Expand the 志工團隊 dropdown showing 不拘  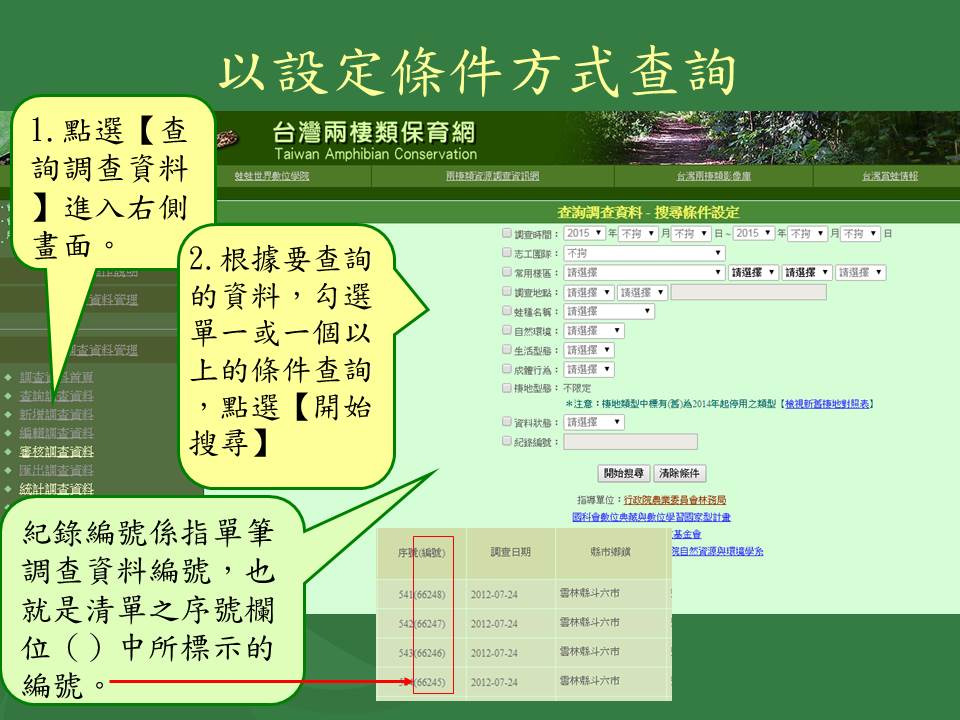pos(644,253)
